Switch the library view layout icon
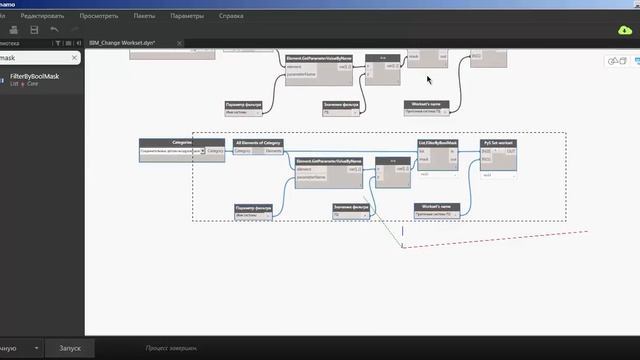 click(x=68, y=43)
